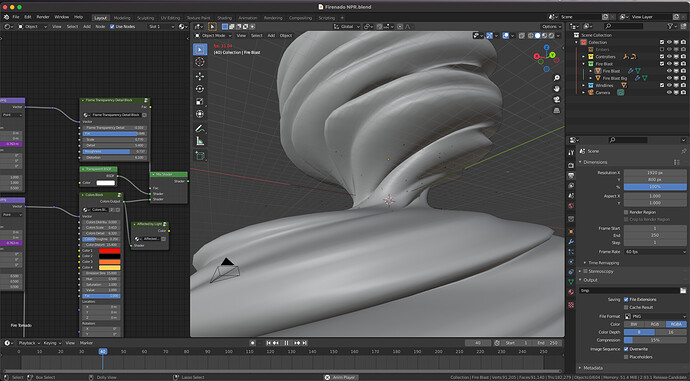Open the Render menu

pyautogui.click(x=43, y=17)
